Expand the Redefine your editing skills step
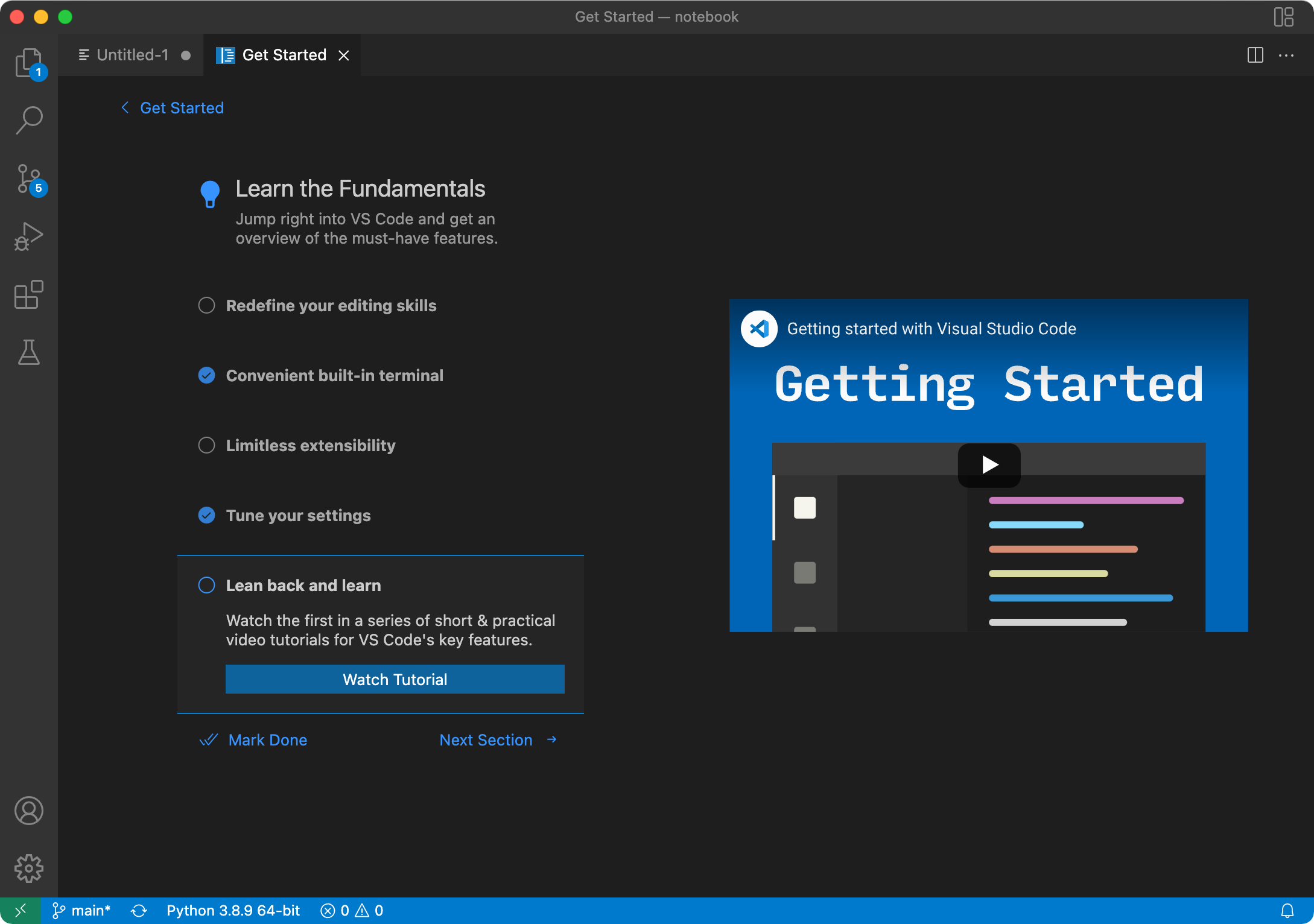The image size is (1314, 924). [x=331, y=306]
